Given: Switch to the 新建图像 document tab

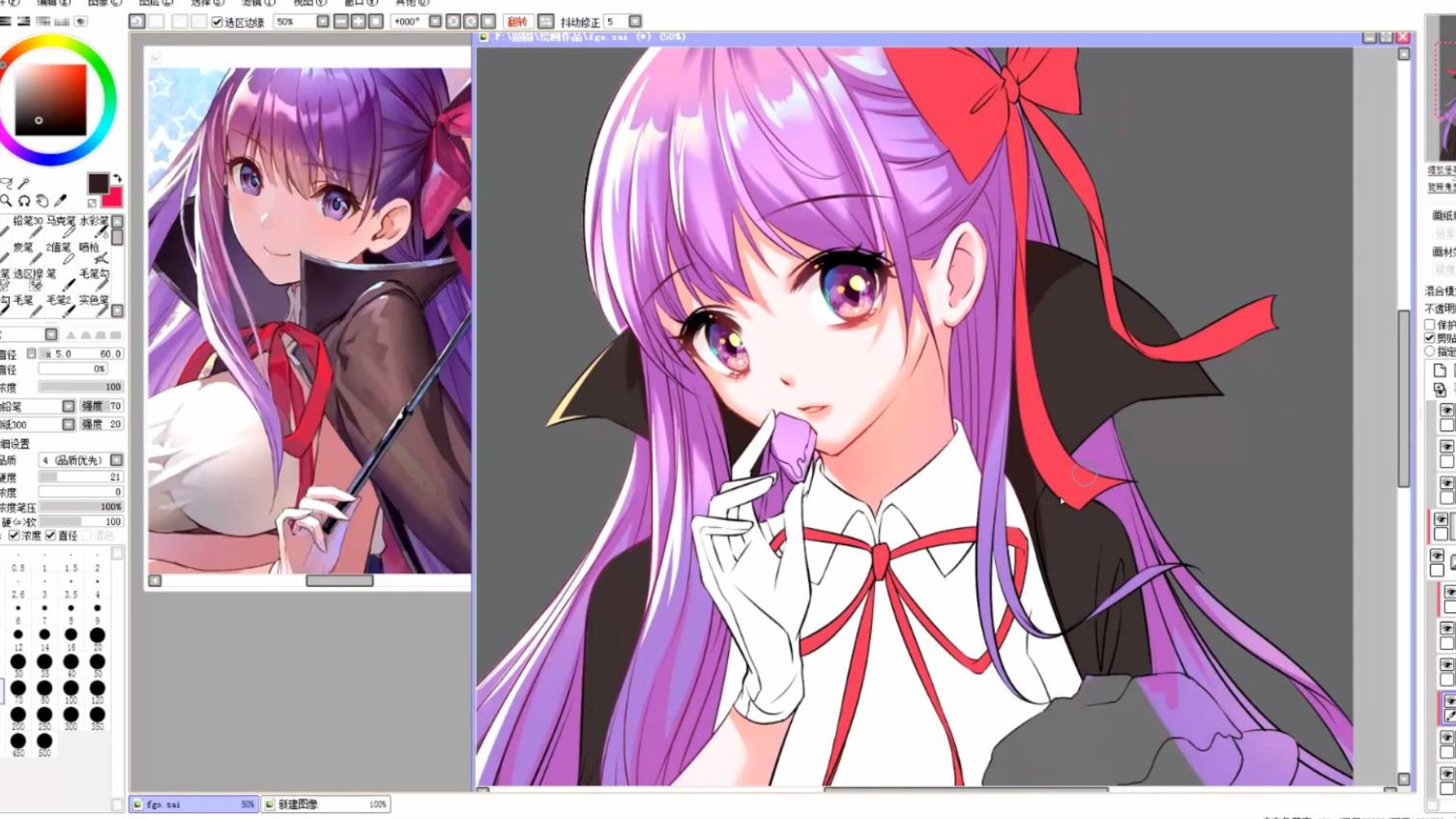Looking at the screenshot, I should [326, 804].
